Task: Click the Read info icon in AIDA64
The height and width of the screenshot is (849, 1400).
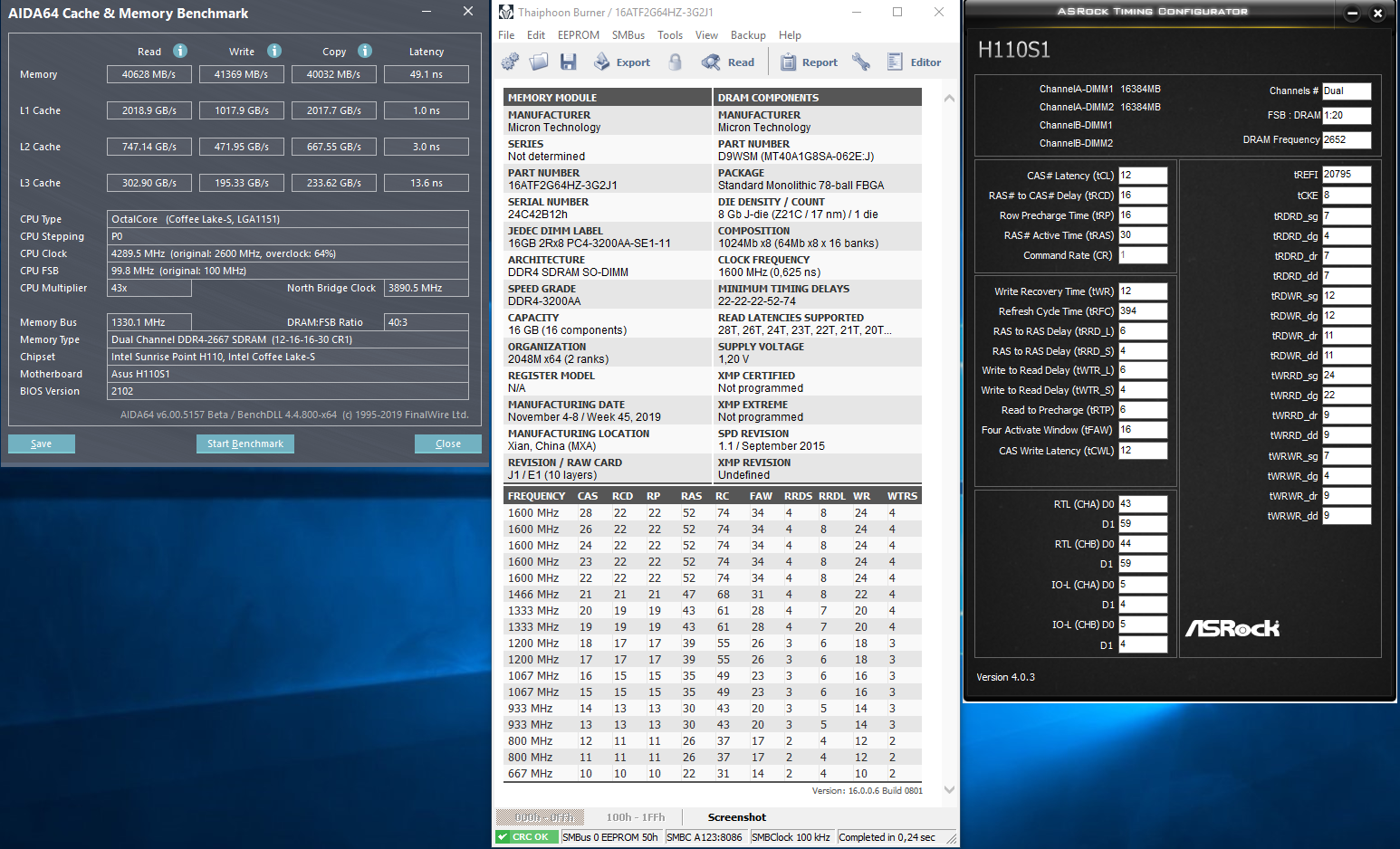Action: pyautogui.click(x=180, y=51)
